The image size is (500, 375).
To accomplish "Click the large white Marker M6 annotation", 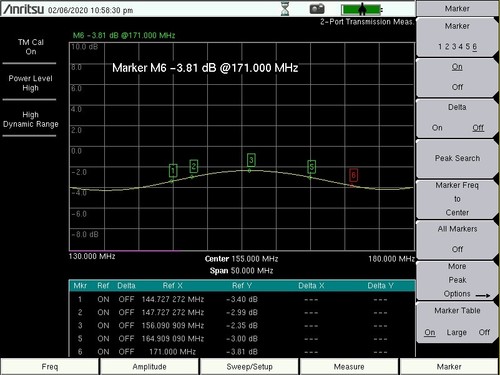I will point(205,68).
